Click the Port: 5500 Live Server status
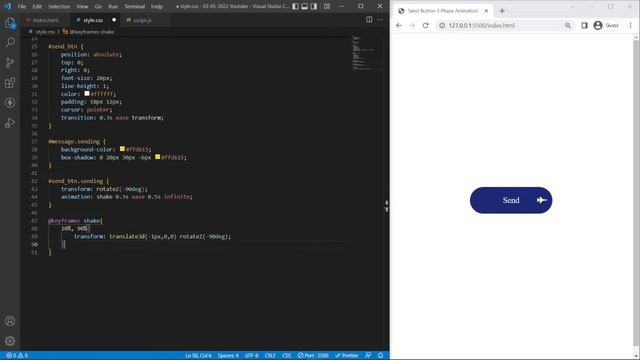This screenshot has width=640, height=360. (313, 356)
